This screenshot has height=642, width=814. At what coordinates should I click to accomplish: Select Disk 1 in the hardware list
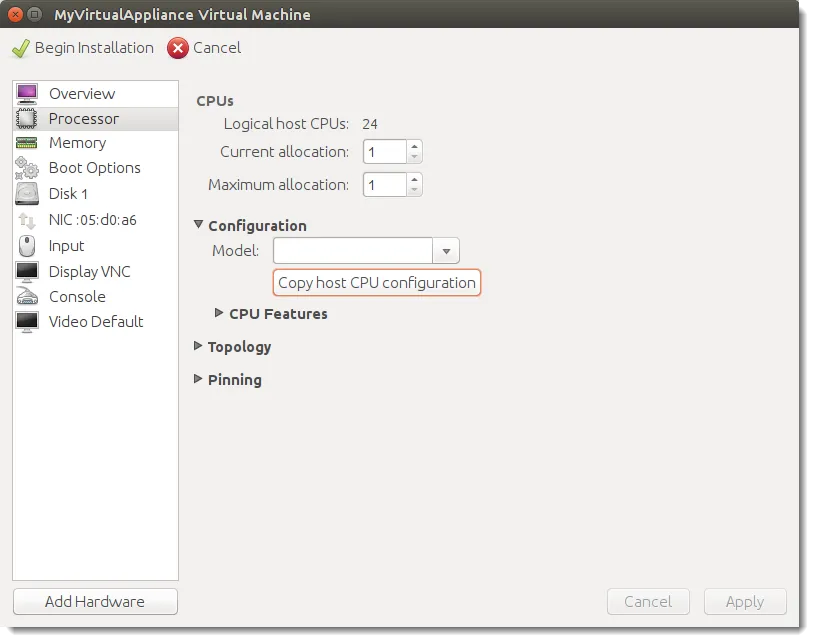[96, 194]
